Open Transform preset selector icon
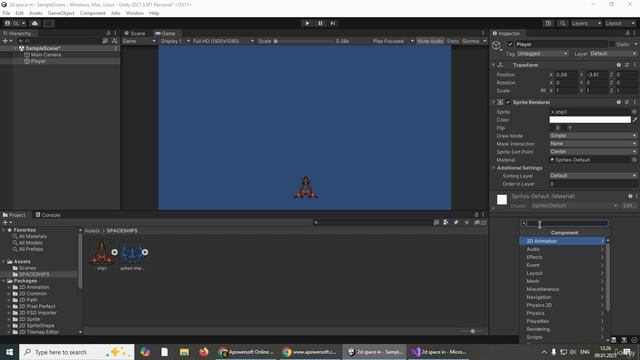 click(627, 65)
